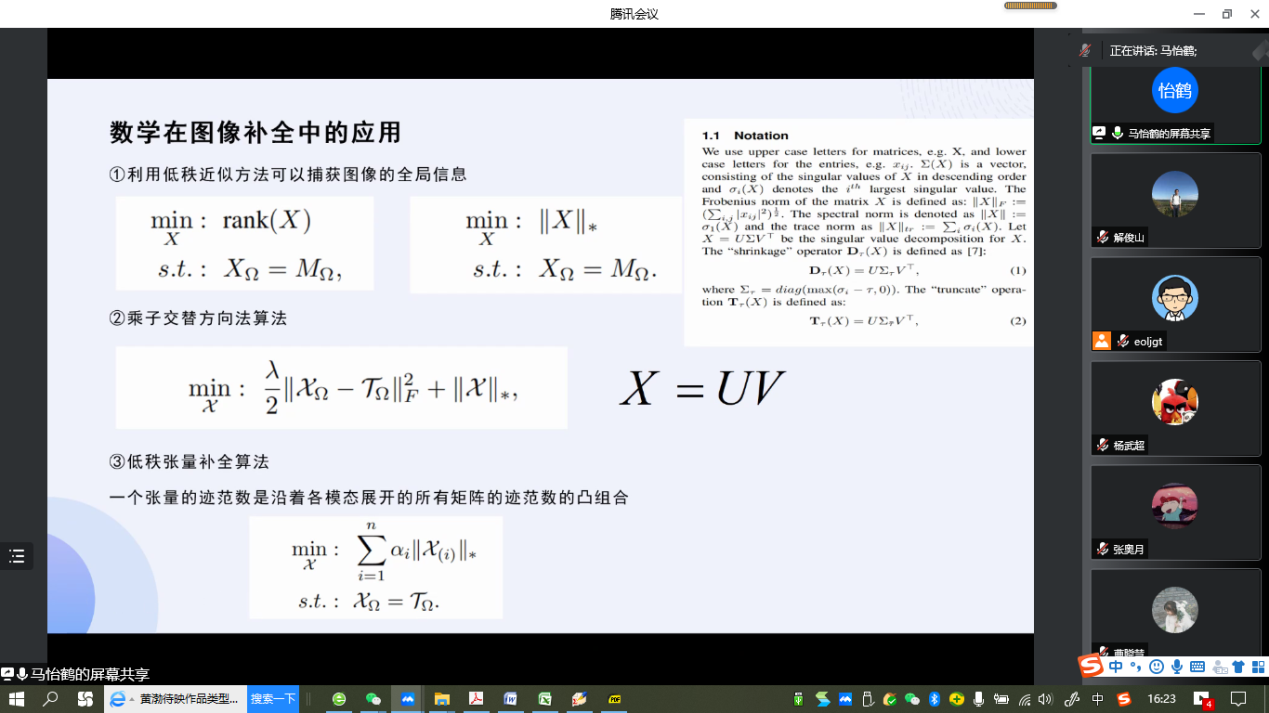Open Excel from the taskbar
1269x713 pixels.
pos(545,699)
